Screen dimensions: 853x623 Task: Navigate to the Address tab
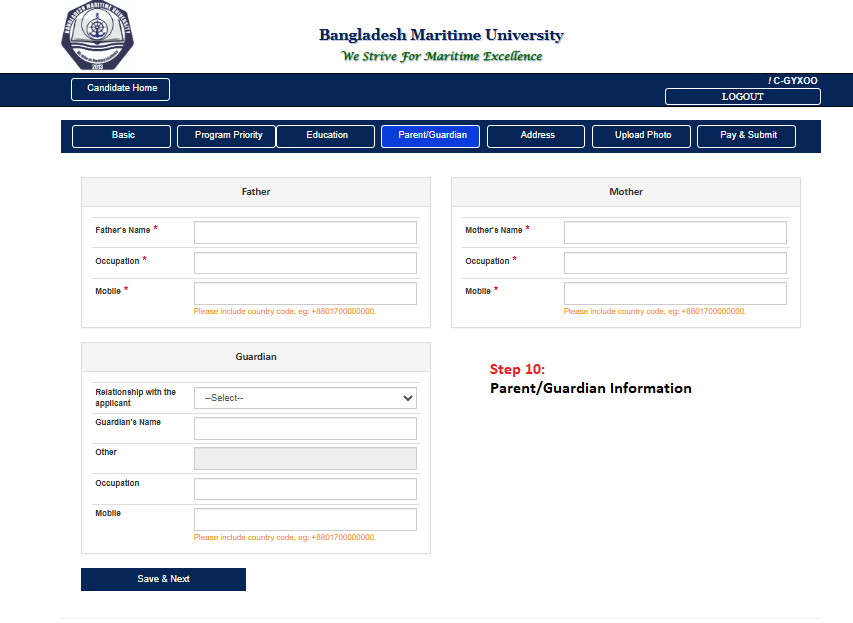click(536, 136)
